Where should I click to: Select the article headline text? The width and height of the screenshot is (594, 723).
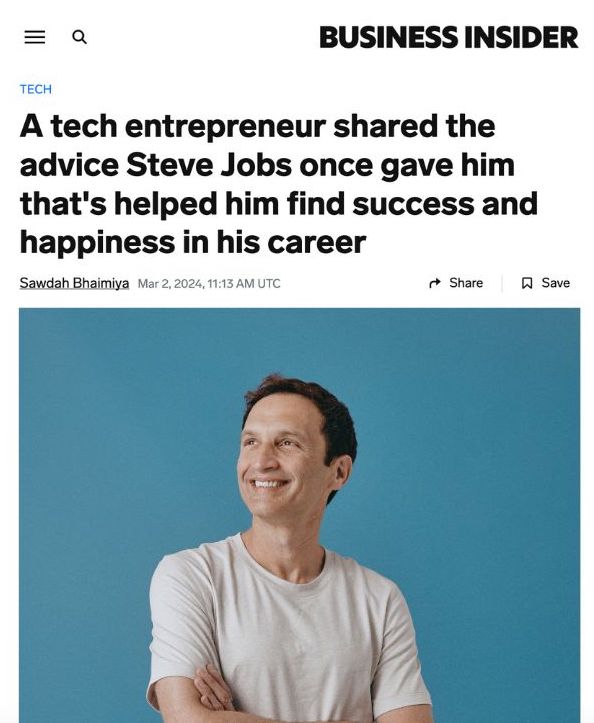(279, 184)
